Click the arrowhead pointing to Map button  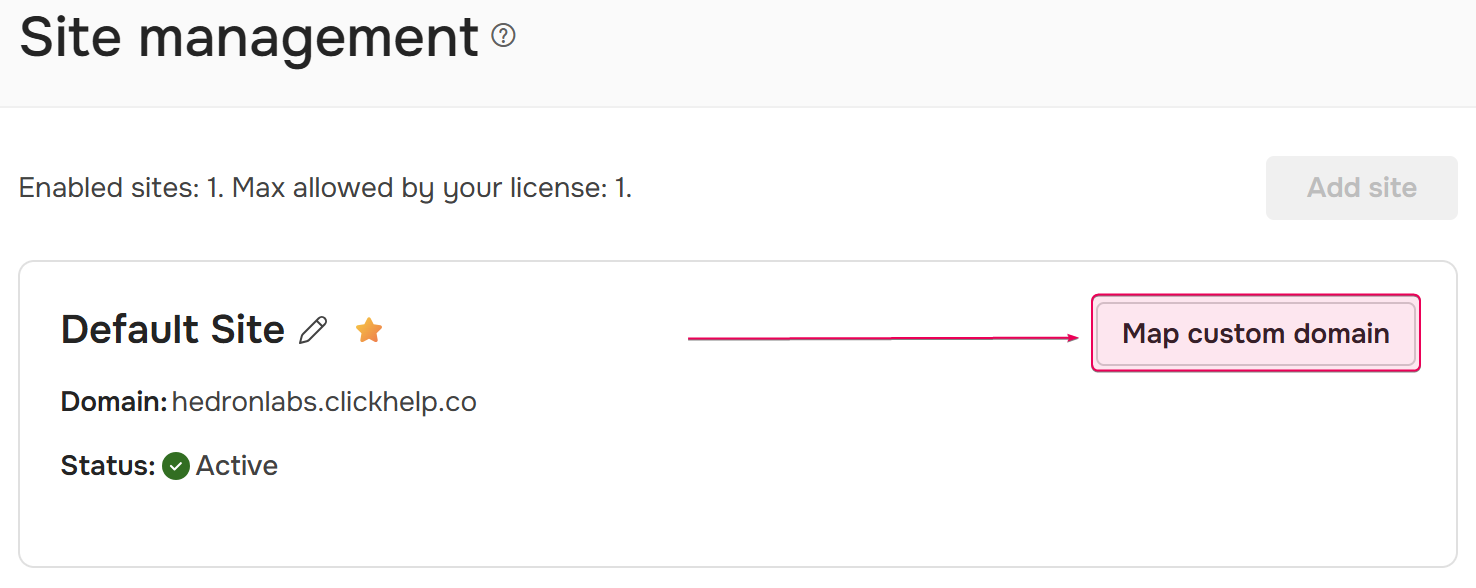click(x=1075, y=338)
